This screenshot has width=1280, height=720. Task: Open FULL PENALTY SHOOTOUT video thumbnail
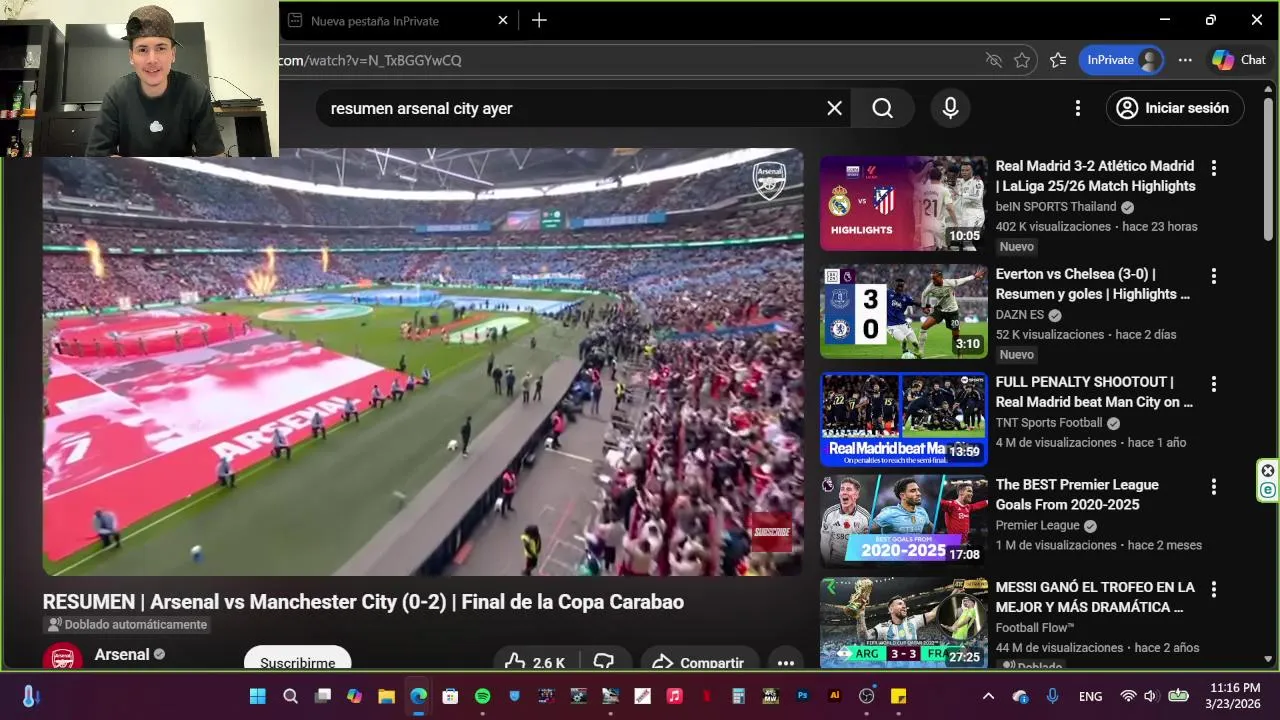903,419
